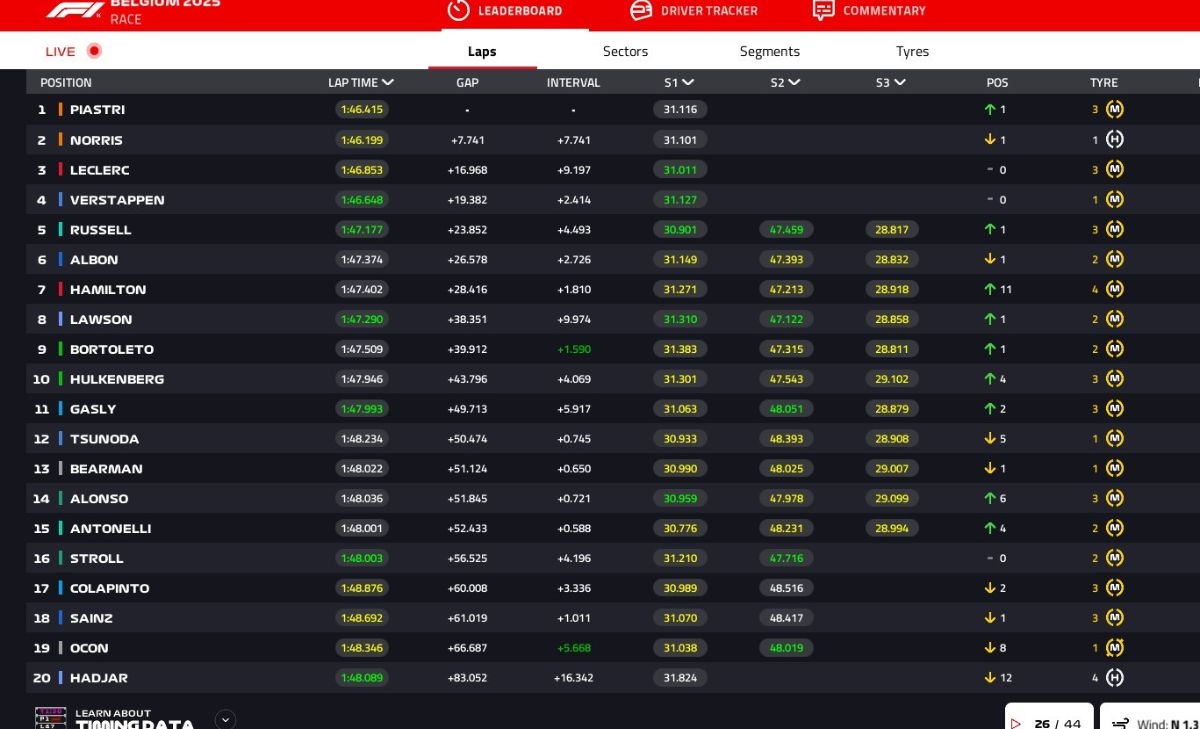Image resolution: width=1200 pixels, height=729 pixels.
Task: Open the Leaderboard stopwatch icon
Action: click(458, 10)
